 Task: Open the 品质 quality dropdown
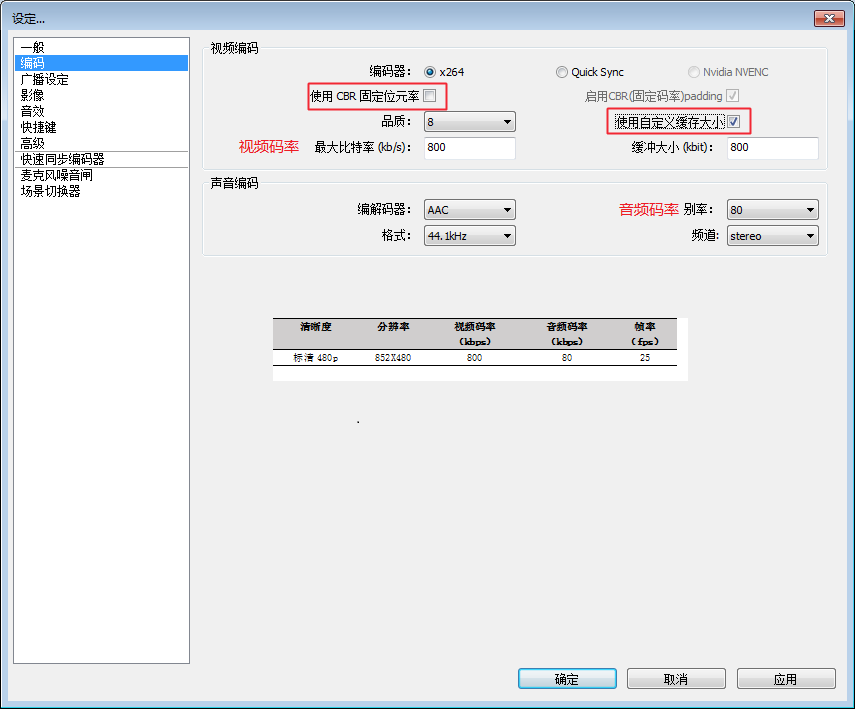469,122
